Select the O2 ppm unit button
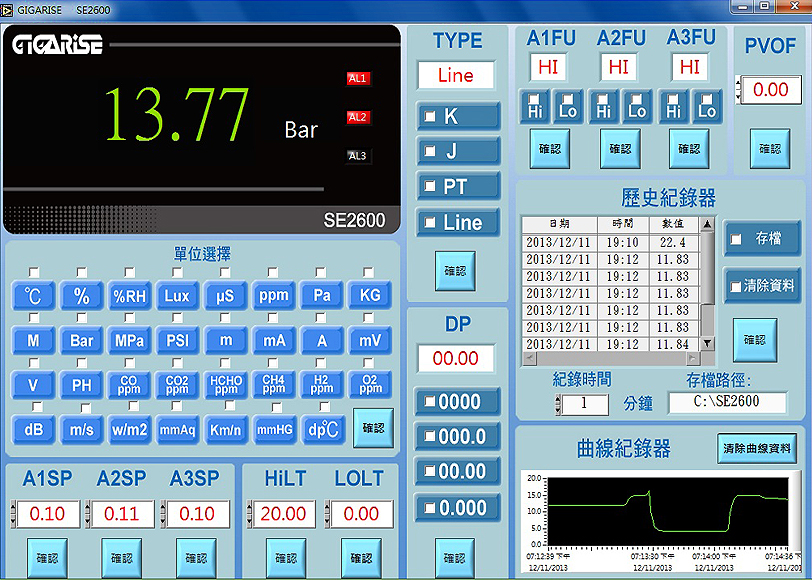 pyautogui.click(x=370, y=385)
